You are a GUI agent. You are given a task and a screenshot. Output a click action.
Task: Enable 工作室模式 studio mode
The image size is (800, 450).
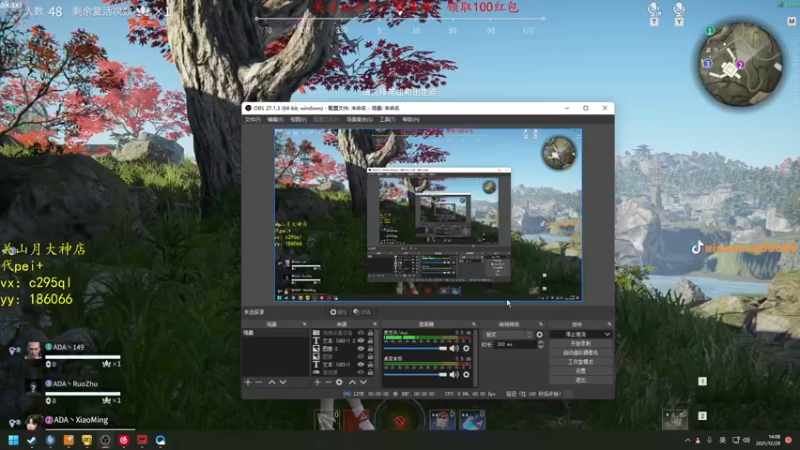[x=581, y=362]
